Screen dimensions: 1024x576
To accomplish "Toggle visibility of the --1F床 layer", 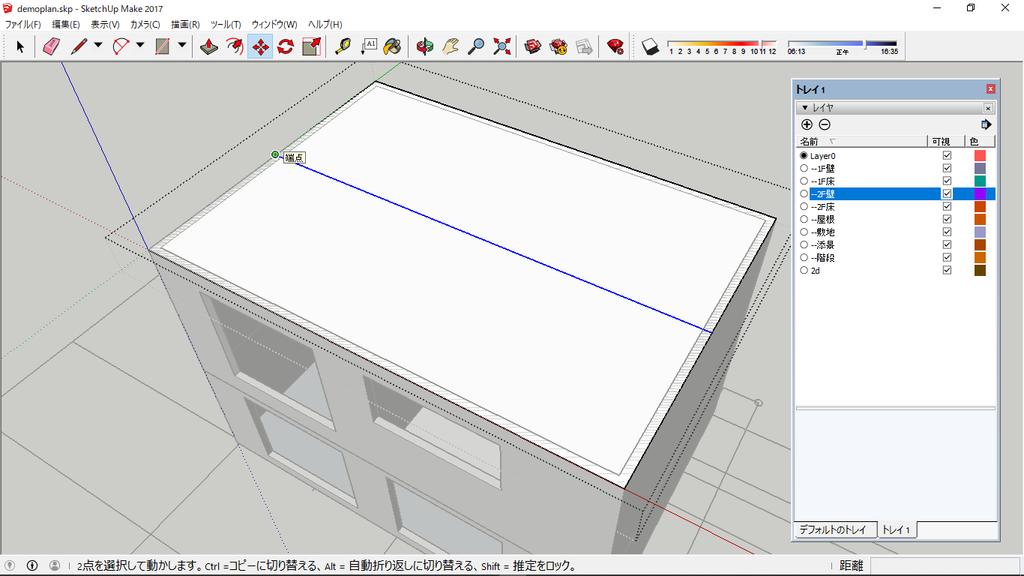I will [x=947, y=181].
